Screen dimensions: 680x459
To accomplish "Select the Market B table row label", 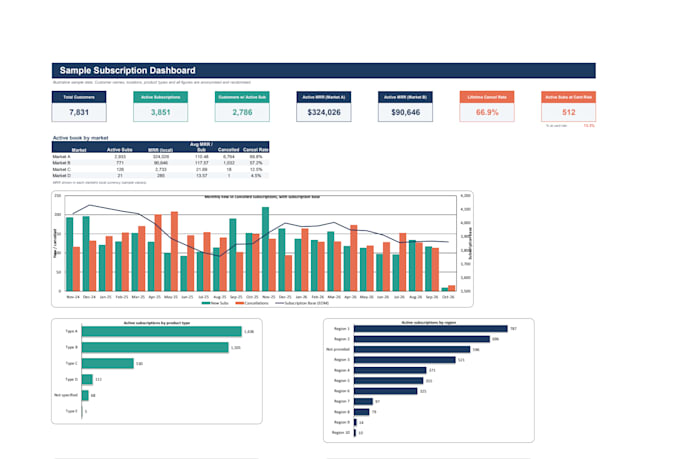I will pyautogui.click(x=62, y=163).
